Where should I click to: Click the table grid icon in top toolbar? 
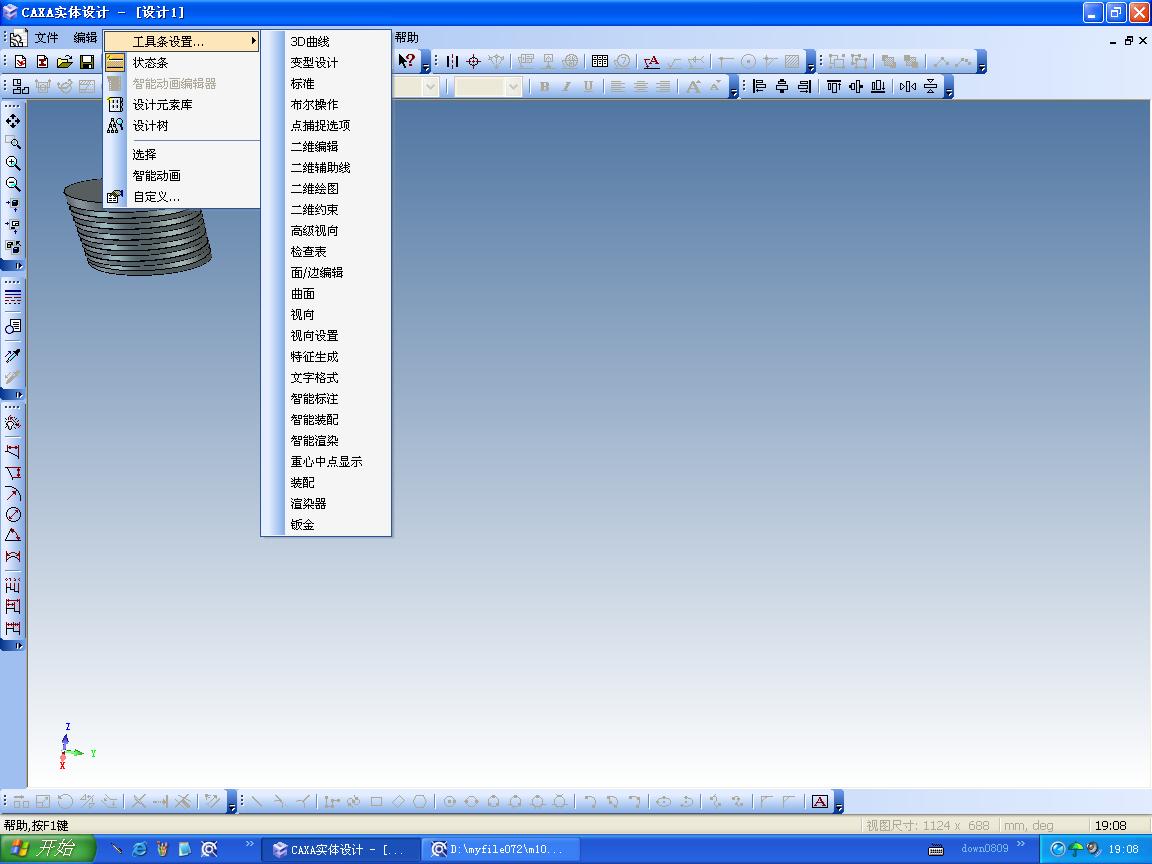point(600,62)
